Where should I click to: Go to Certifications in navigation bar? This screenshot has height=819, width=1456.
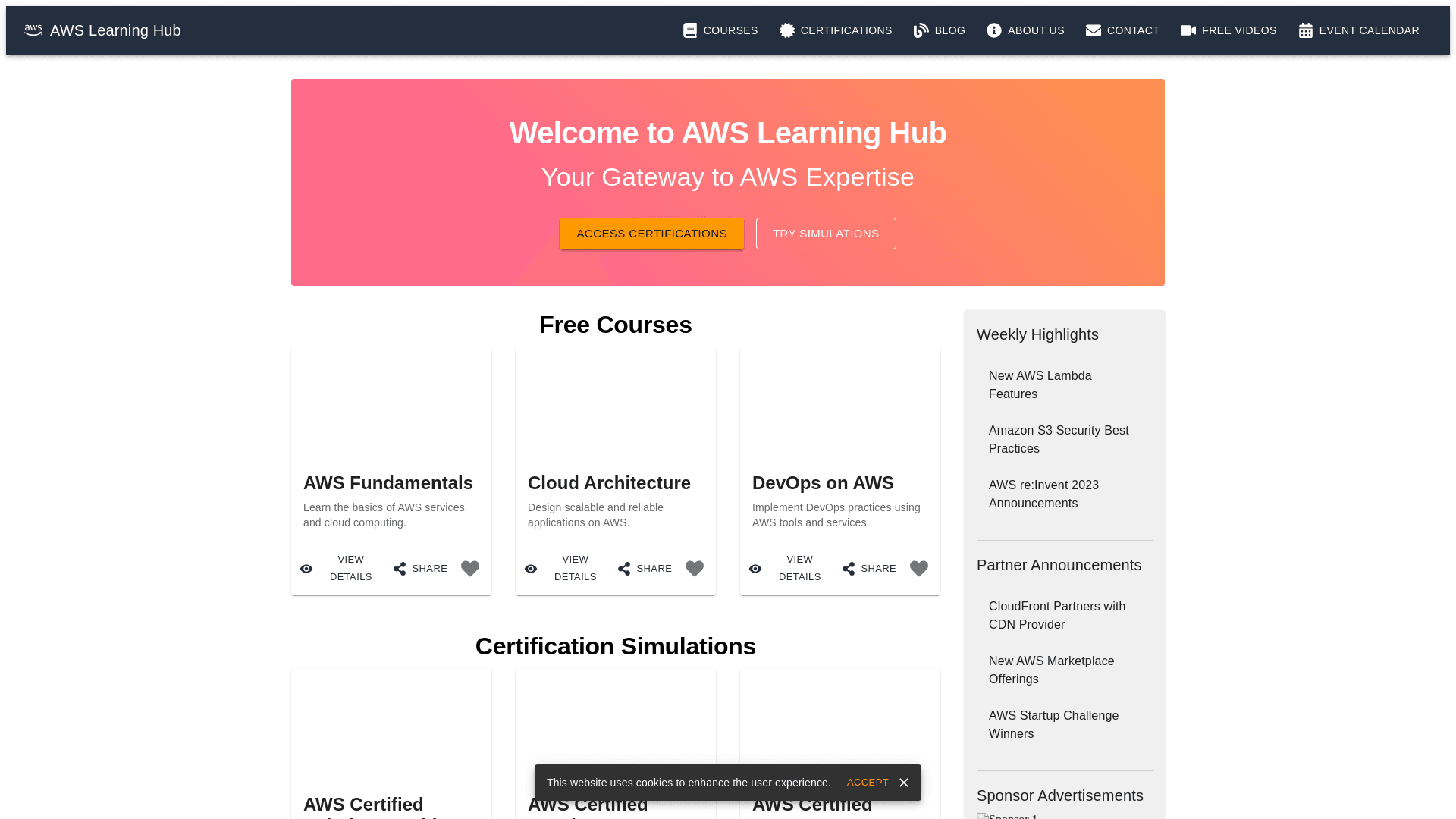[x=836, y=30]
